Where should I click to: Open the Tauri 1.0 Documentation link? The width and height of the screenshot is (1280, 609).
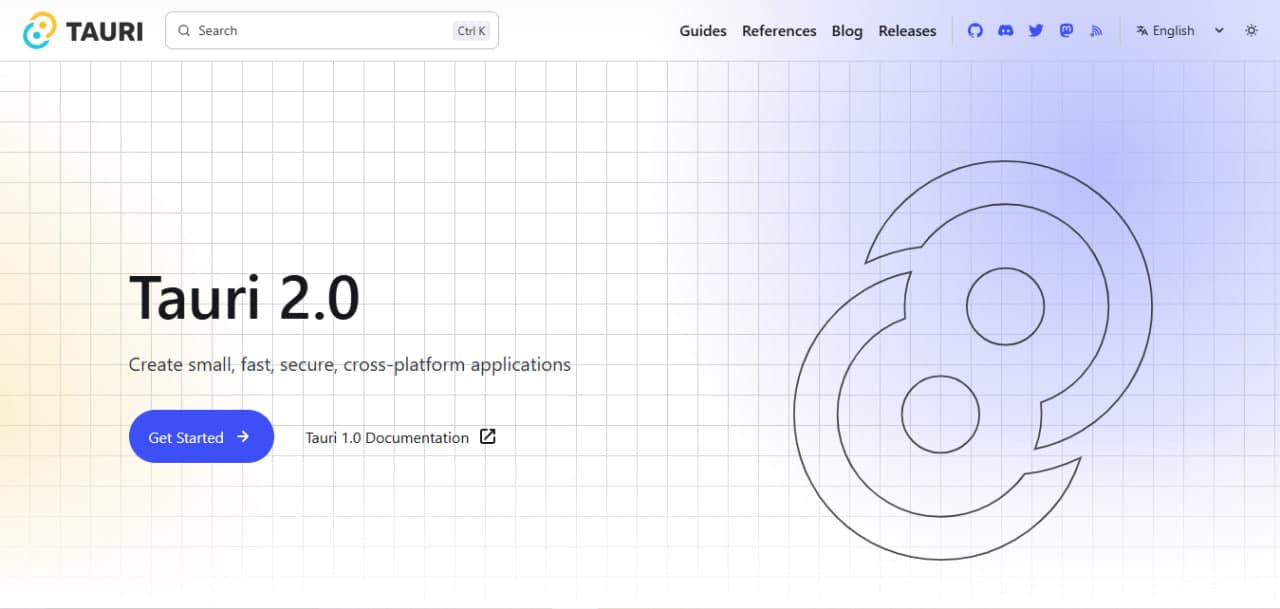400,437
